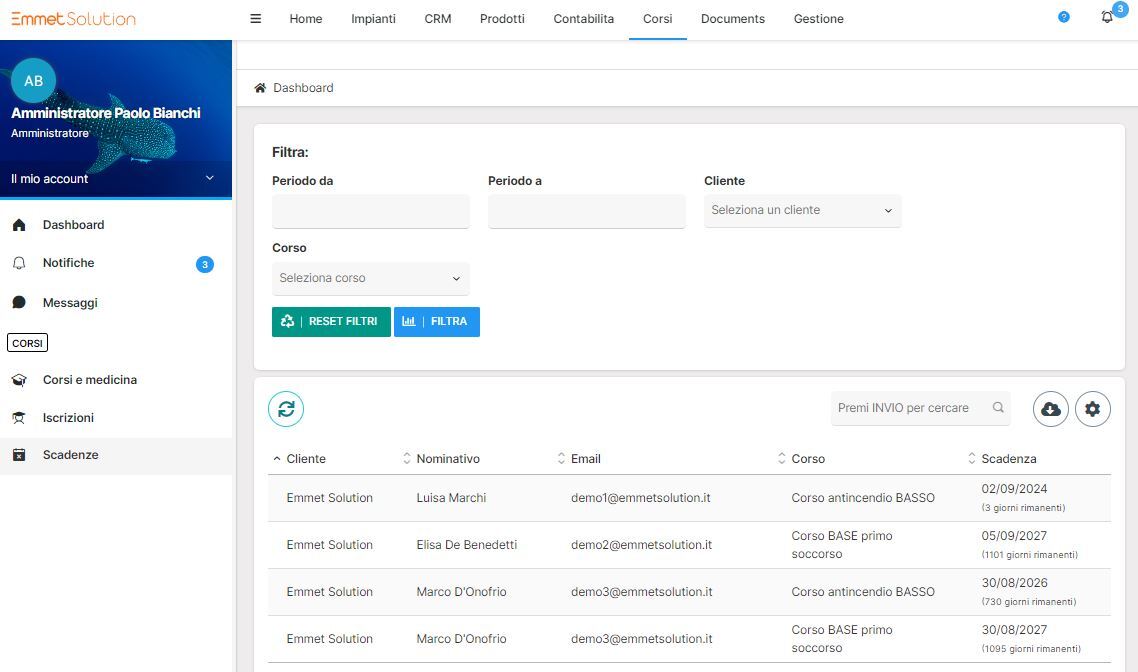
Task: Expand the Seleziona un cliente dropdown
Action: point(802,211)
